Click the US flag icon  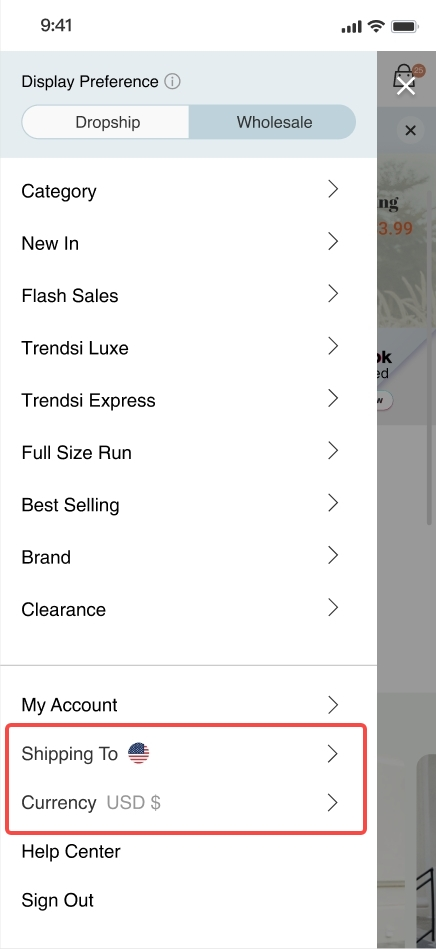coord(139,754)
